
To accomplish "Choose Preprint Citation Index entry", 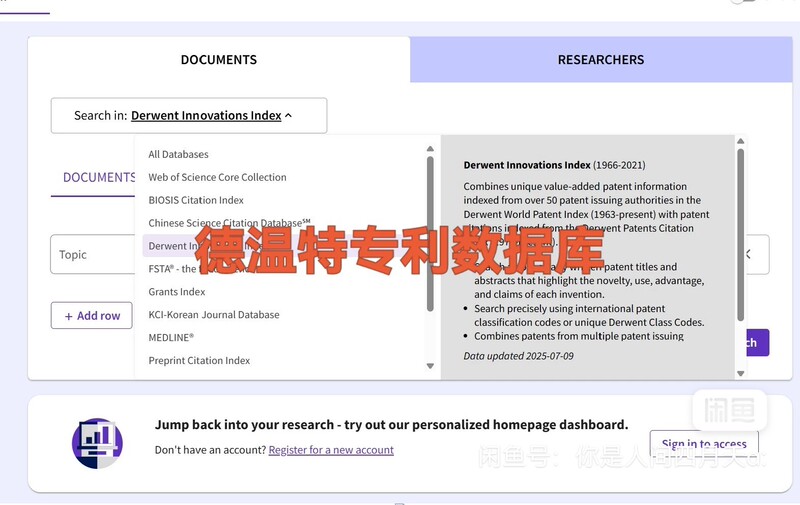I will (199, 361).
